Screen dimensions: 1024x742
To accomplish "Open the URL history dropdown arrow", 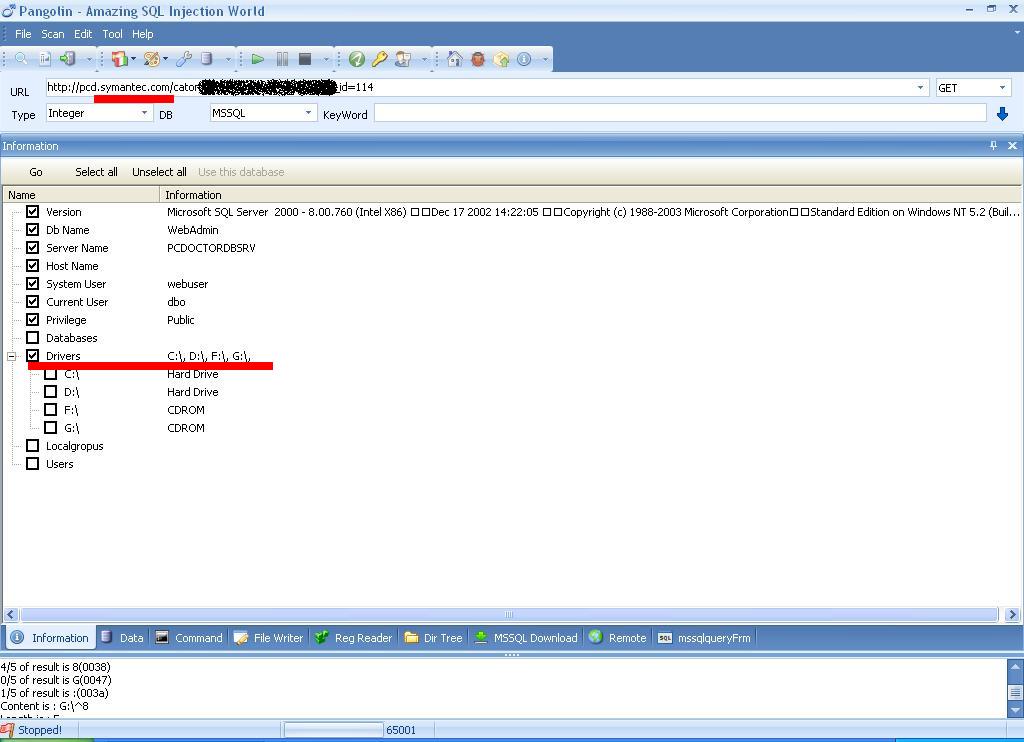I will [x=920, y=87].
